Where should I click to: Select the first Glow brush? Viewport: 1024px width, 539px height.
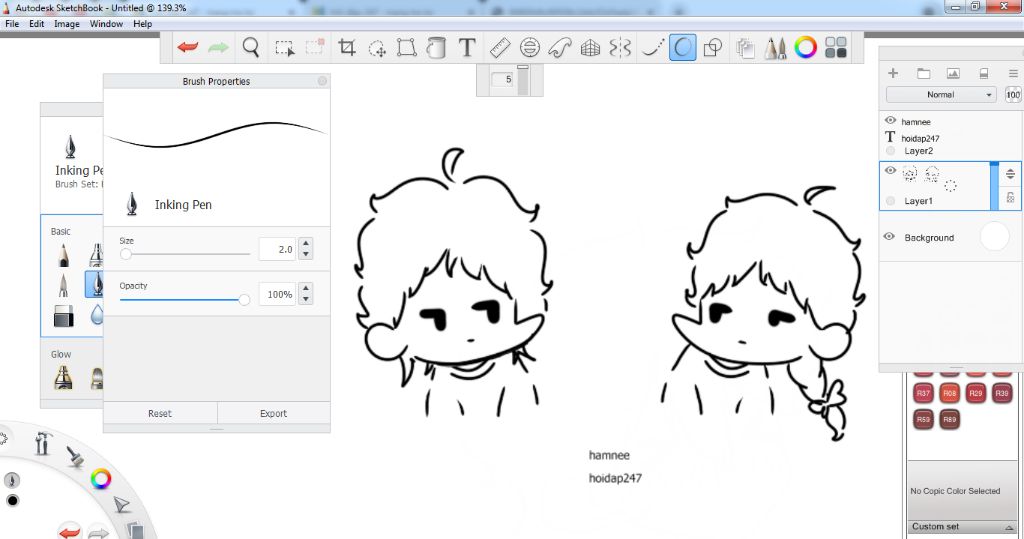tap(63, 377)
